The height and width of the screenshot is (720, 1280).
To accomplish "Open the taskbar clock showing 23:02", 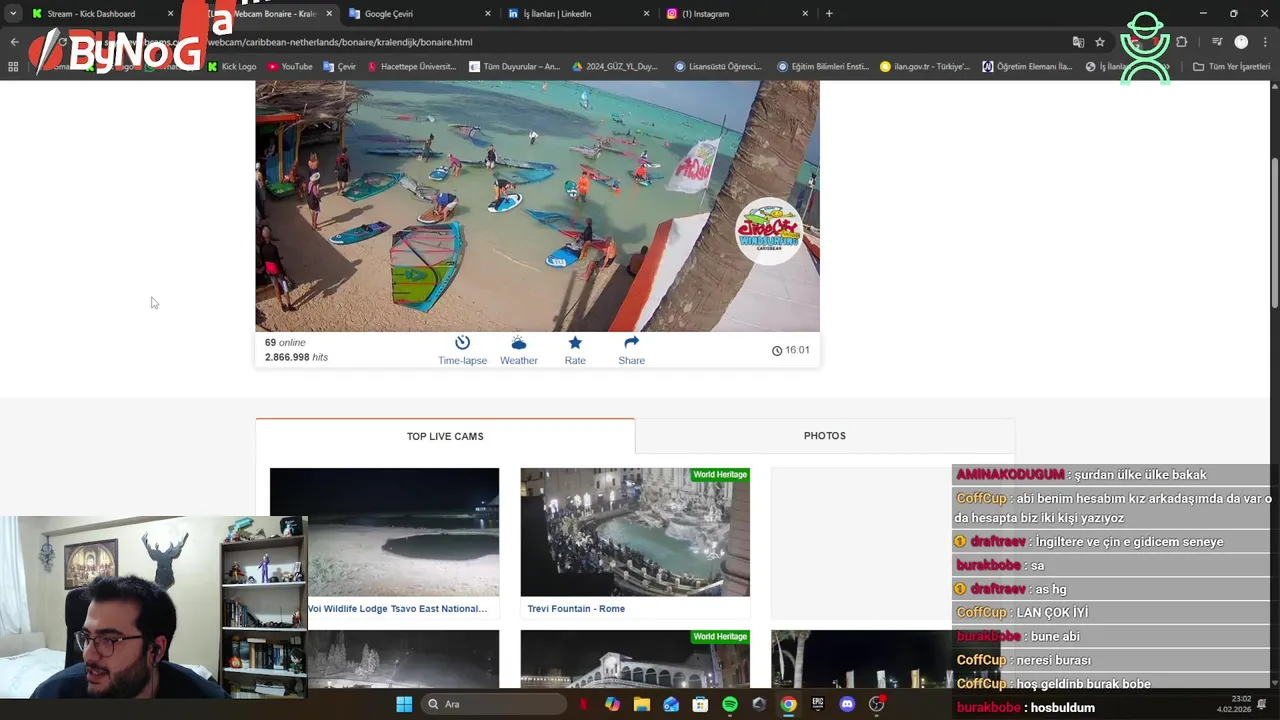I will coord(1233,704).
